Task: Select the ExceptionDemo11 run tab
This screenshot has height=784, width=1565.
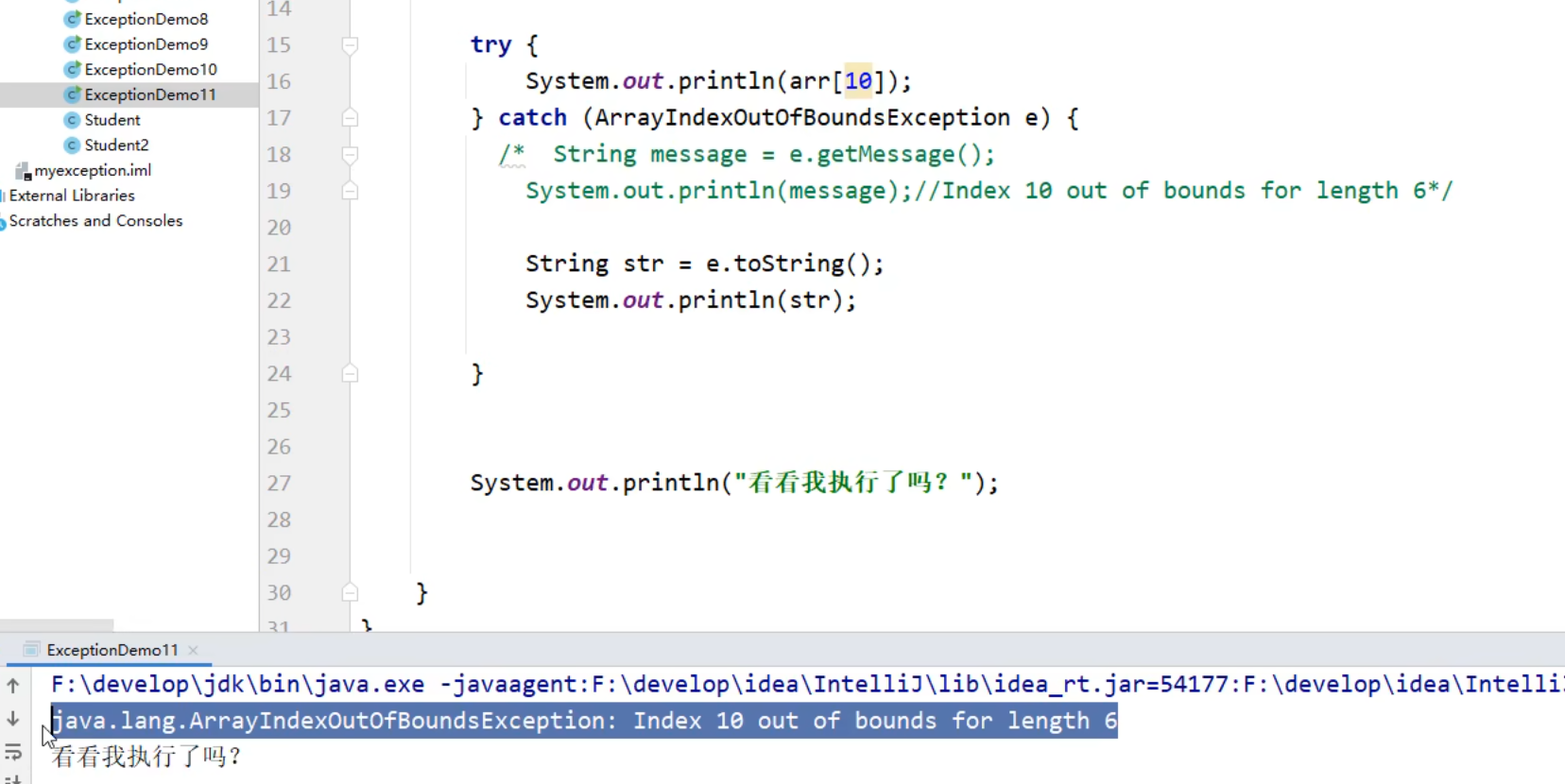Action: click(x=112, y=650)
